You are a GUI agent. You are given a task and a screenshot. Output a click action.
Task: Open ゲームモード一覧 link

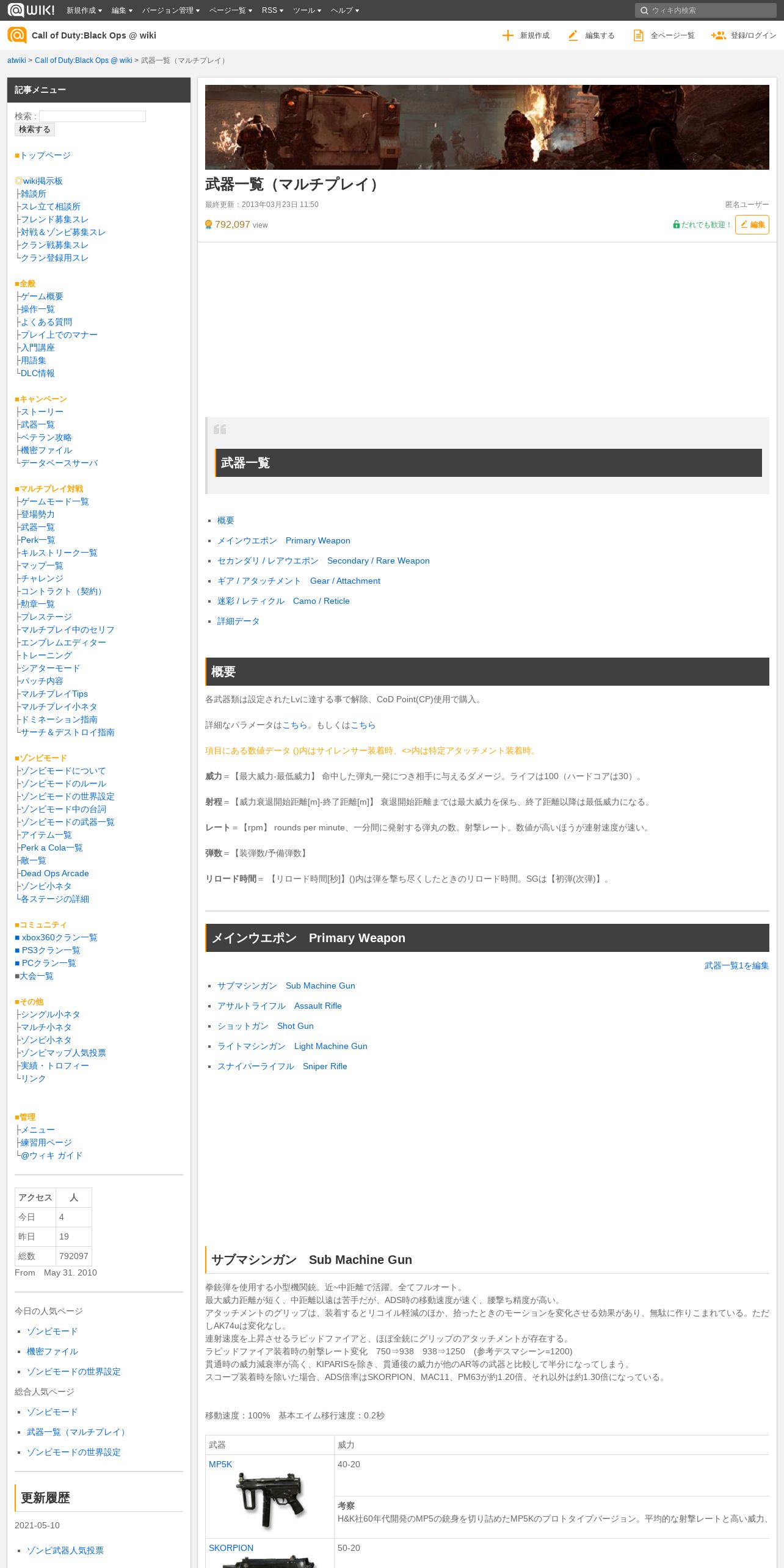pos(54,501)
